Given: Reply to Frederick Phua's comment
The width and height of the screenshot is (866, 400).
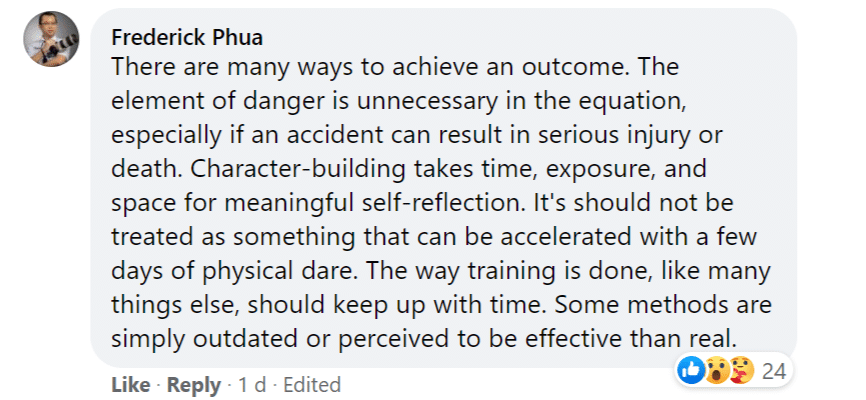Looking at the screenshot, I should [194, 385].
